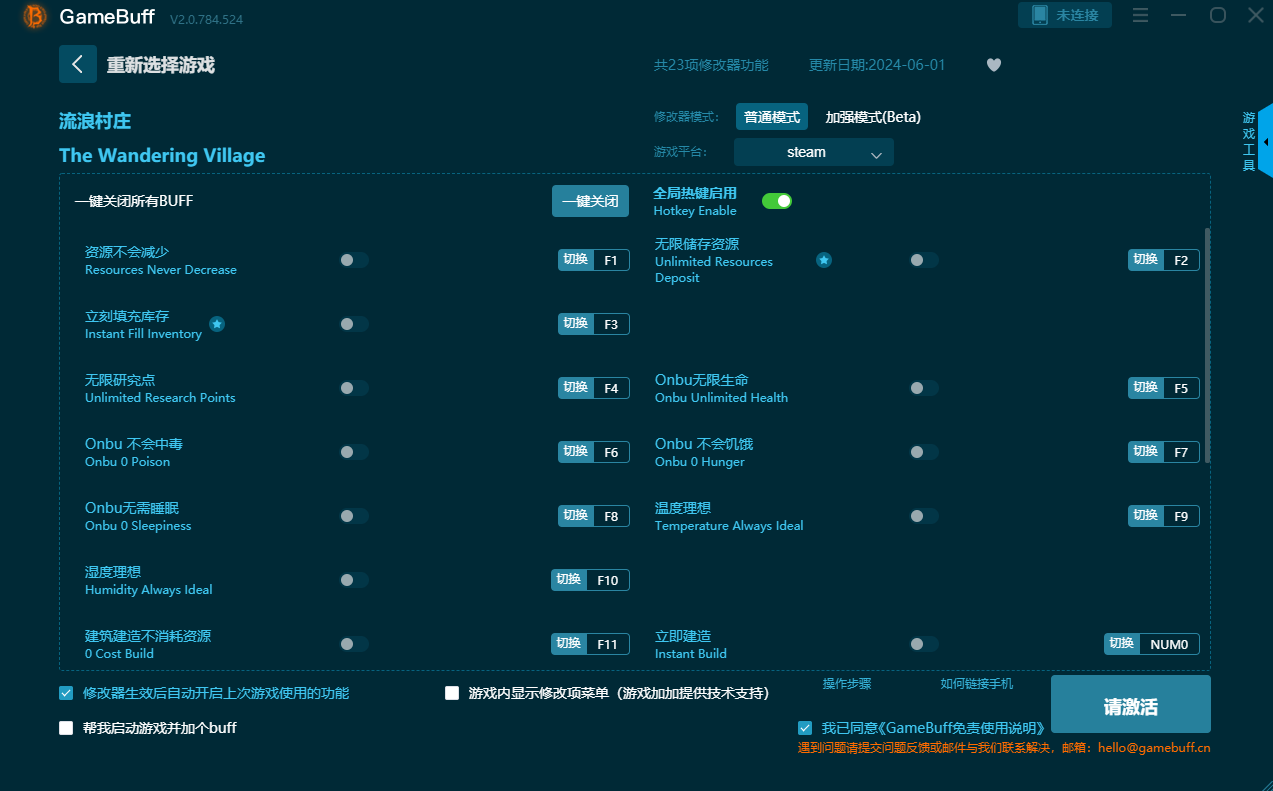Open 操作步骤 link
Image resolution: width=1273 pixels, height=791 pixels.
[847, 684]
